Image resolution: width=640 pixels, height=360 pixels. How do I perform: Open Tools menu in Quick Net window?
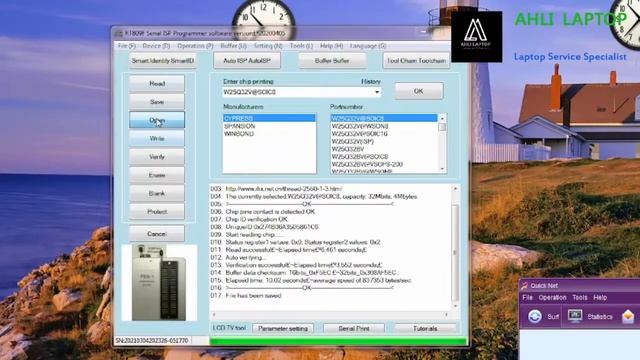point(580,298)
